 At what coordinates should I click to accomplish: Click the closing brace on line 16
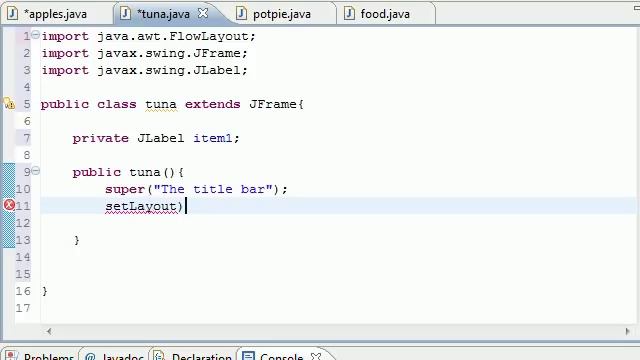tap(44, 291)
